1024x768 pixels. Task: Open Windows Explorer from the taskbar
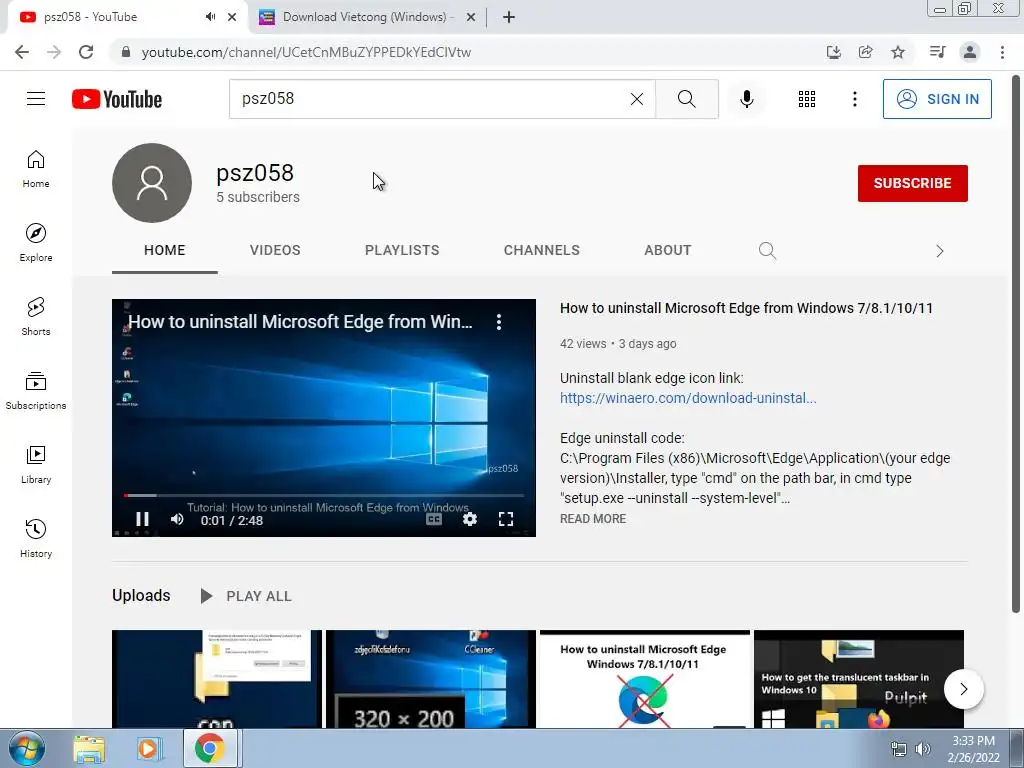point(89,748)
